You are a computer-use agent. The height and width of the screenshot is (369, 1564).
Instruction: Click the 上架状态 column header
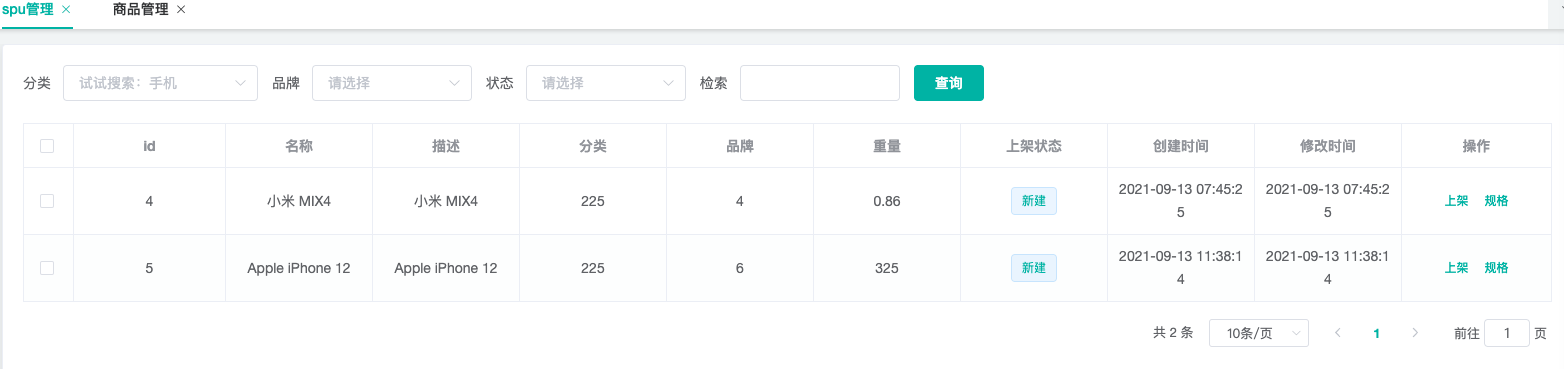(x=1034, y=146)
